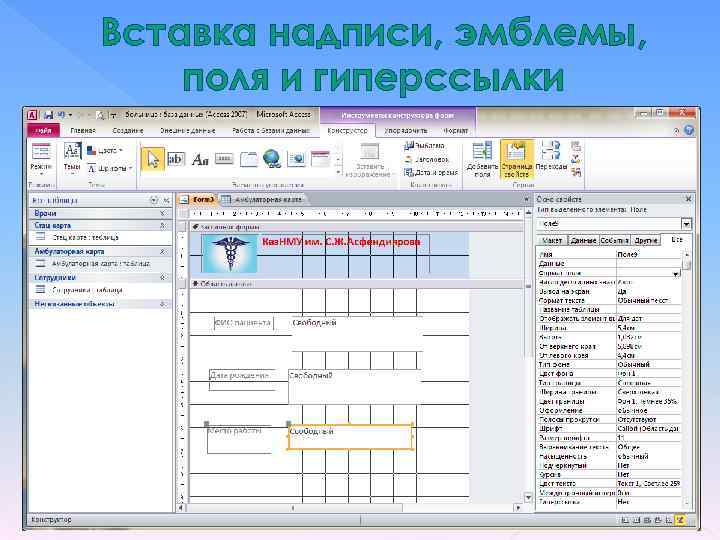The height and width of the screenshot is (540, 720).
Task: Expand the Несвязанные объекты group
Action: (162, 304)
